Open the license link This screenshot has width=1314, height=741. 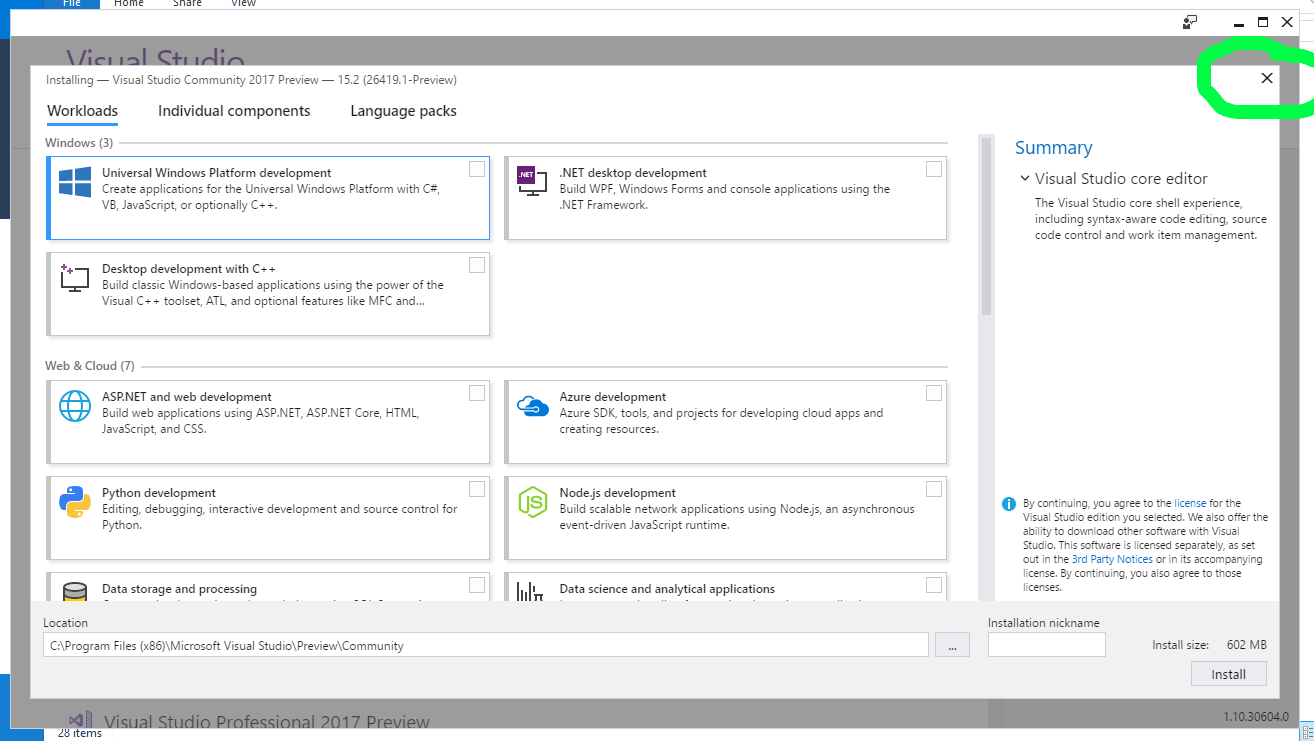point(1190,503)
